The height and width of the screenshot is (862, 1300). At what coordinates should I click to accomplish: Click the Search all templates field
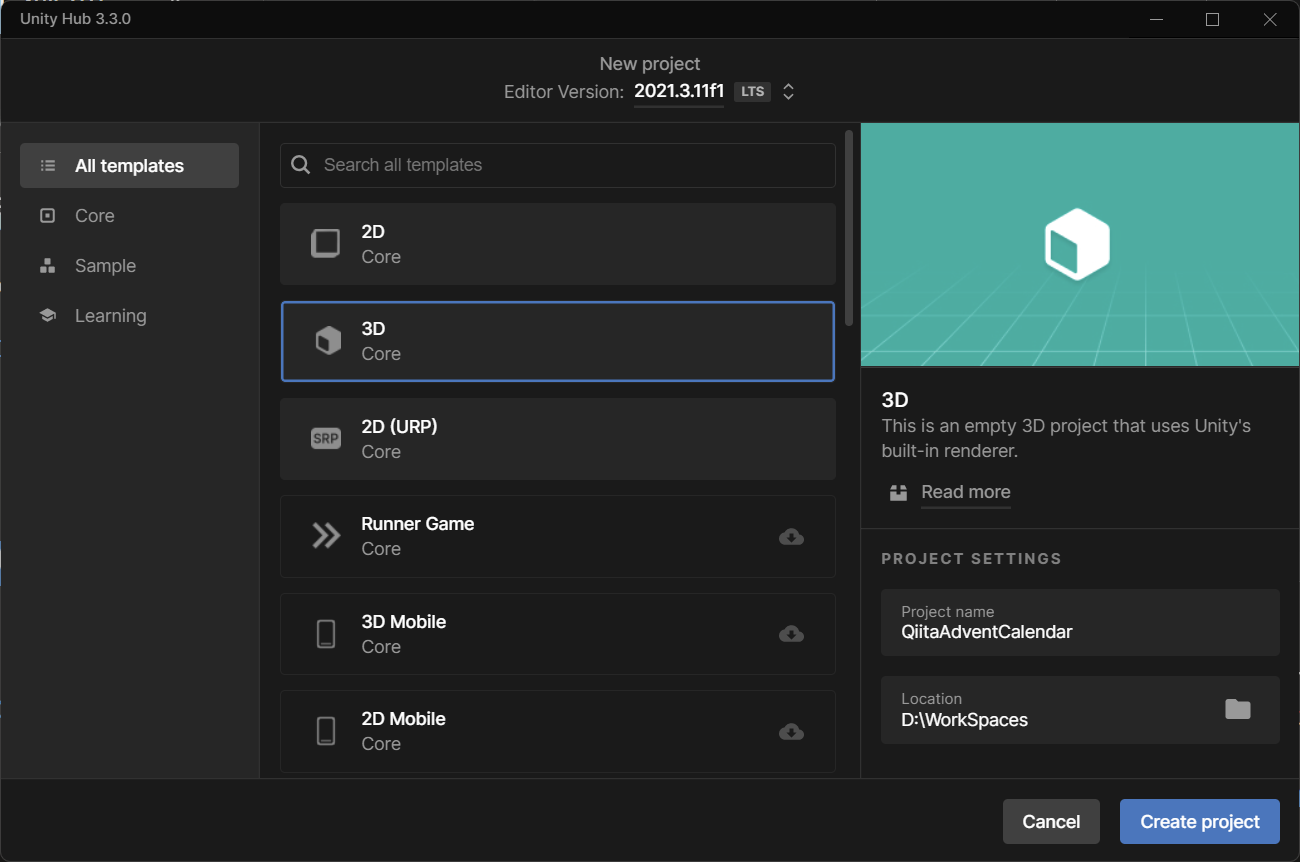[558, 165]
